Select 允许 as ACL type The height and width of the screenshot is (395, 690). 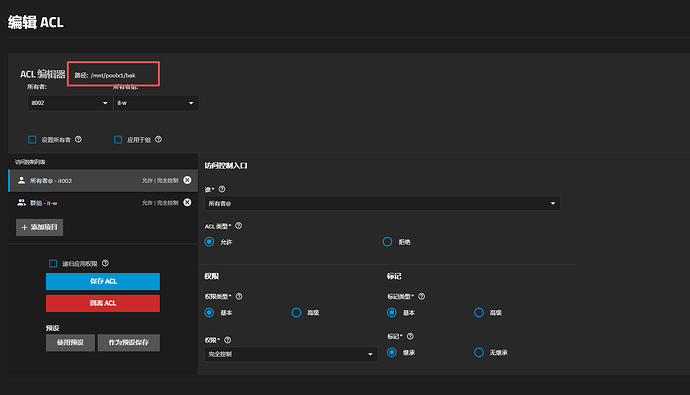coord(209,242)
